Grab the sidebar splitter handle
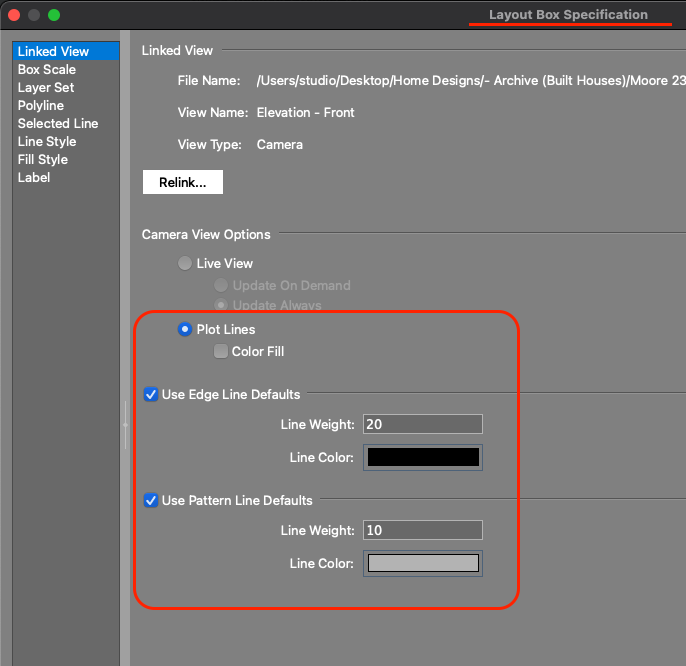Screen dimensions: 686x666 [125, 425]
